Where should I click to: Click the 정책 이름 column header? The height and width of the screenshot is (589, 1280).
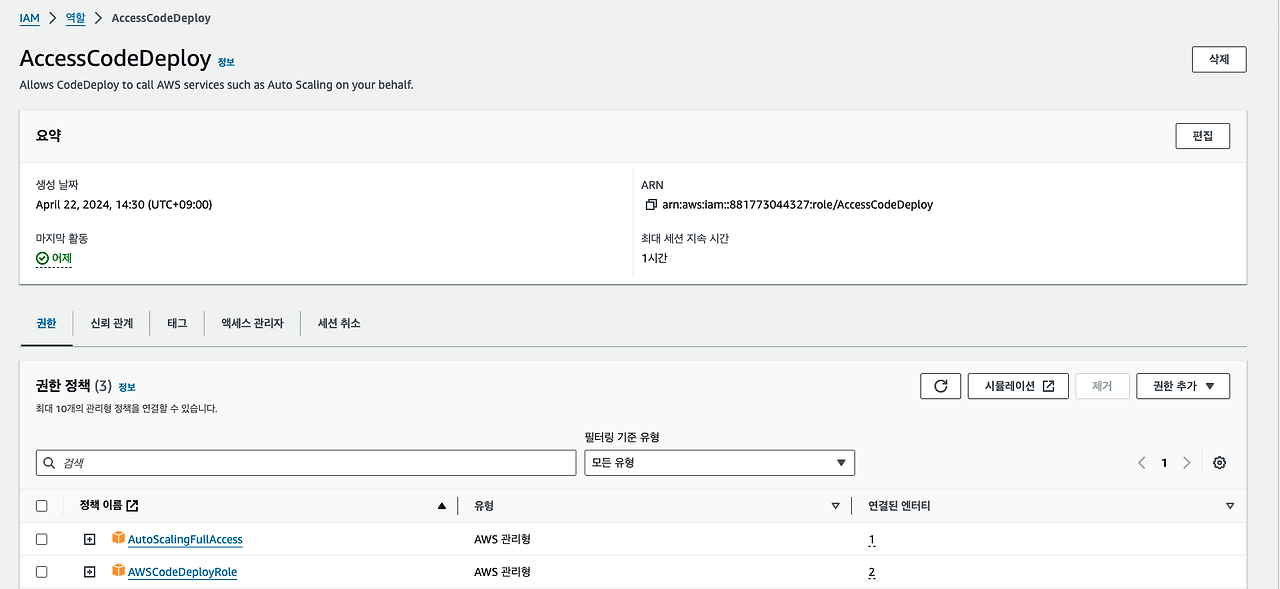100,506
